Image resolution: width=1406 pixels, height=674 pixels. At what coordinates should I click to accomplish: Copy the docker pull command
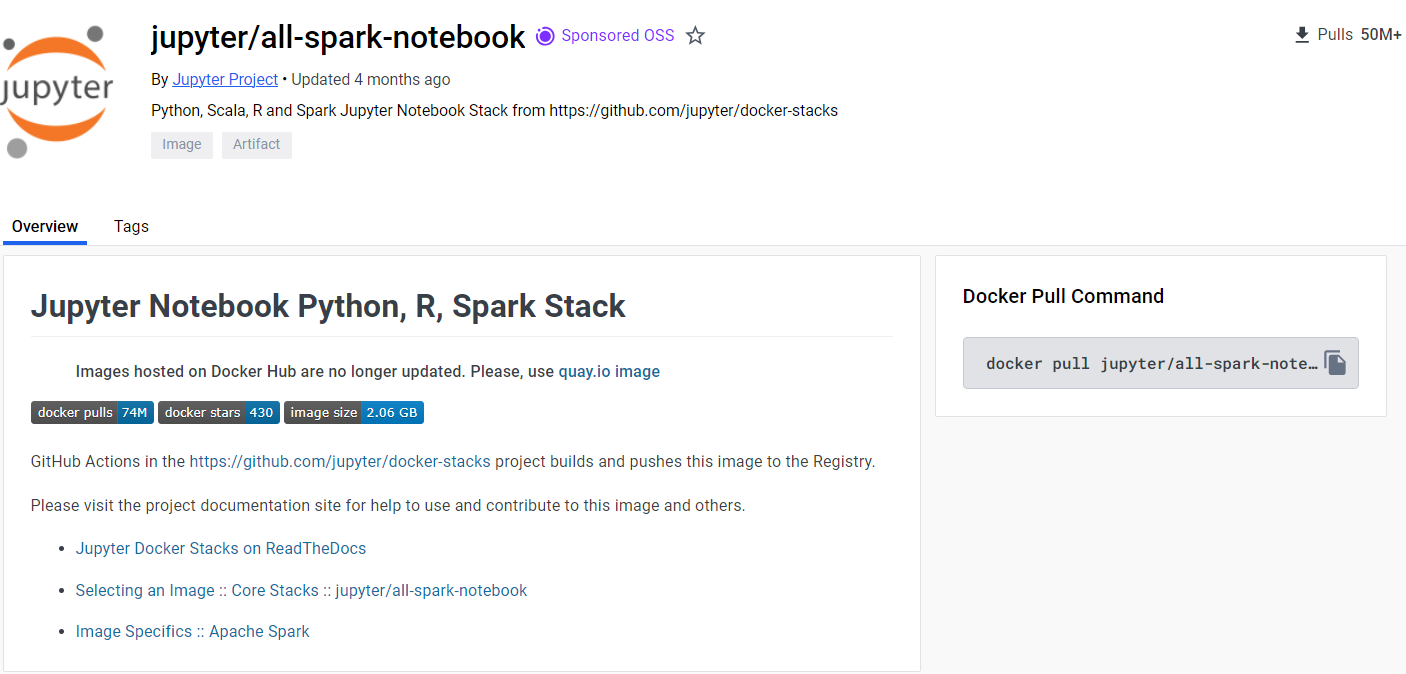point(1335,362)
